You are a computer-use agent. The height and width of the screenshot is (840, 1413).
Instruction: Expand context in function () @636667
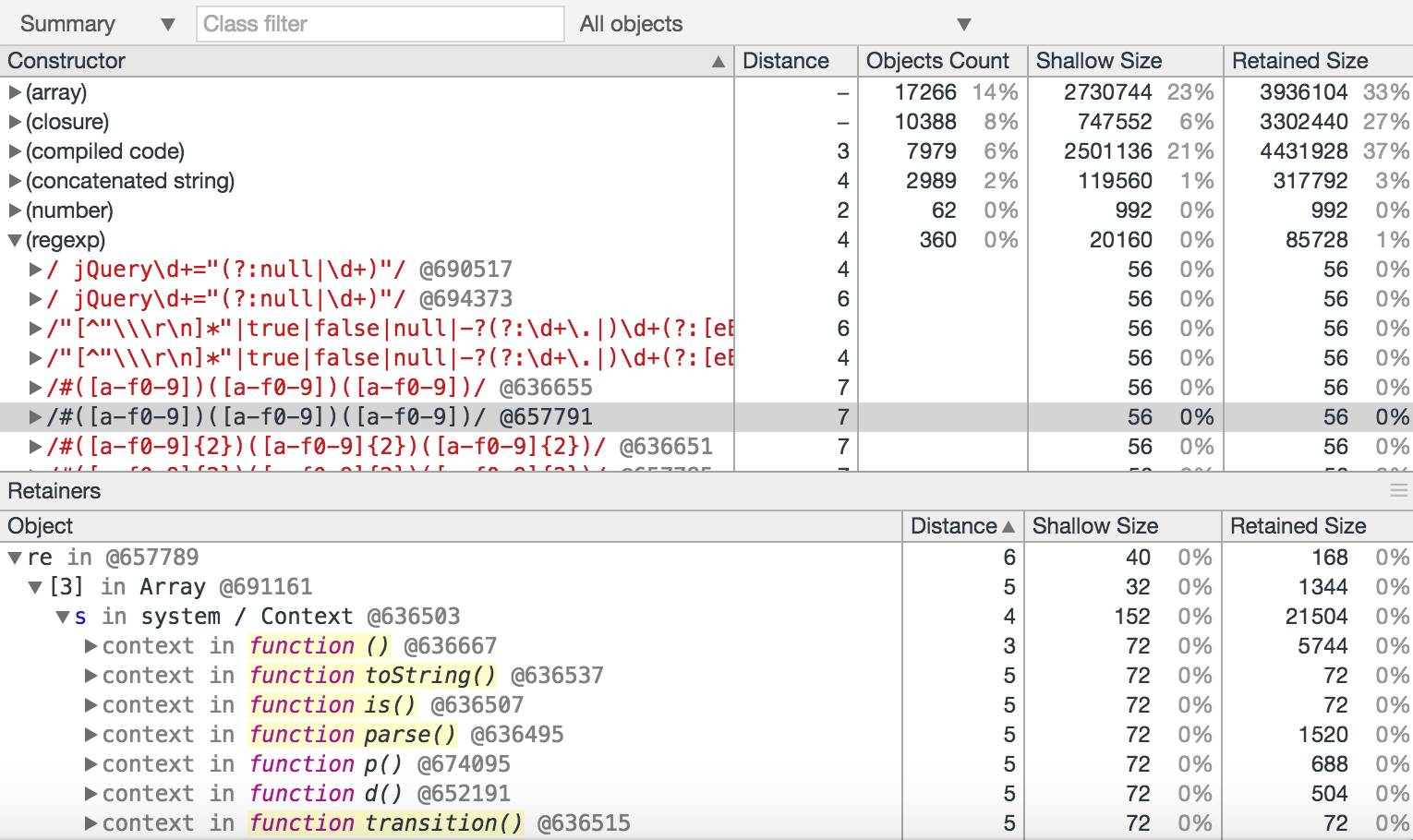91,646
